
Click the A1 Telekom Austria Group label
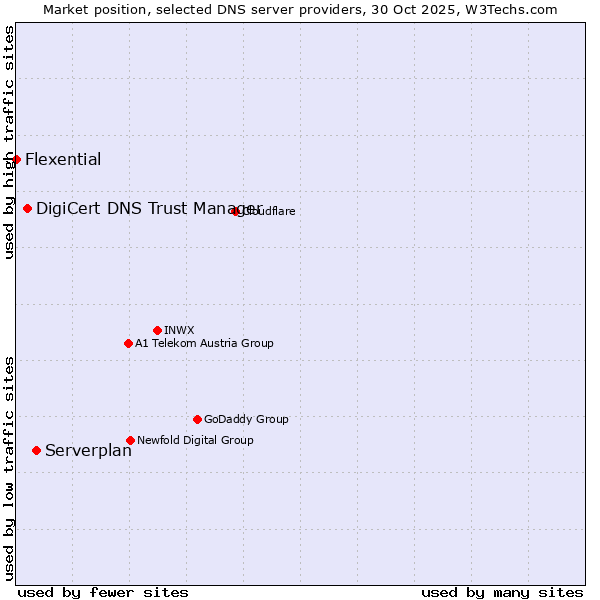(204, 344)
